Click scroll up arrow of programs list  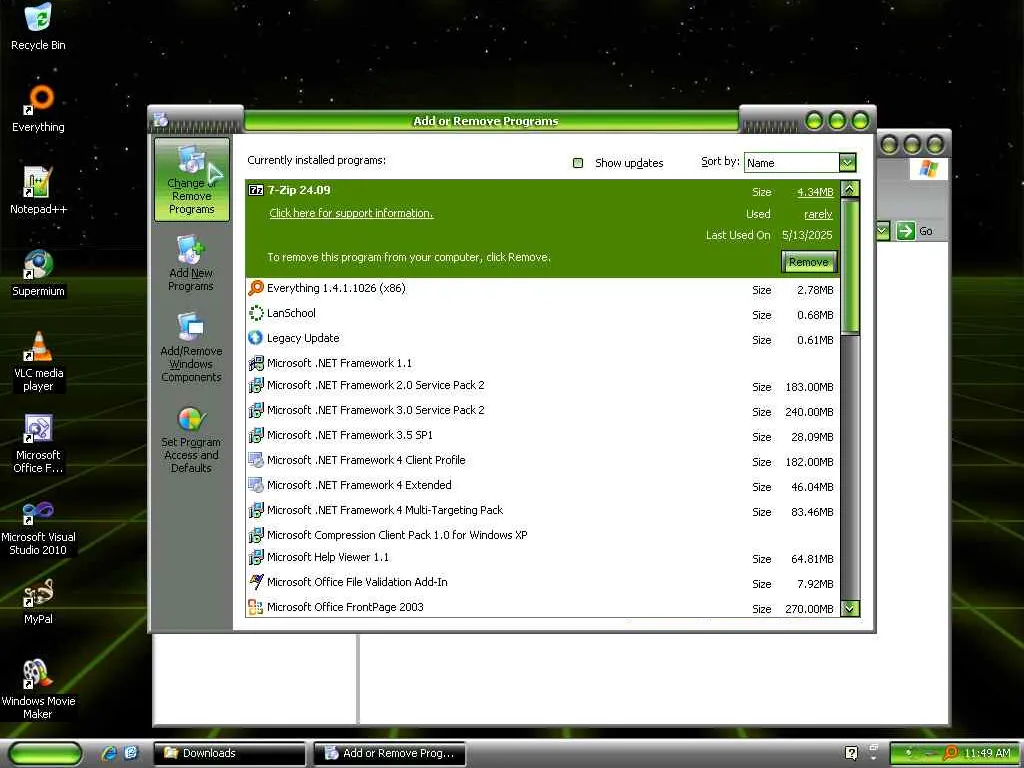(x=850, y=189)
